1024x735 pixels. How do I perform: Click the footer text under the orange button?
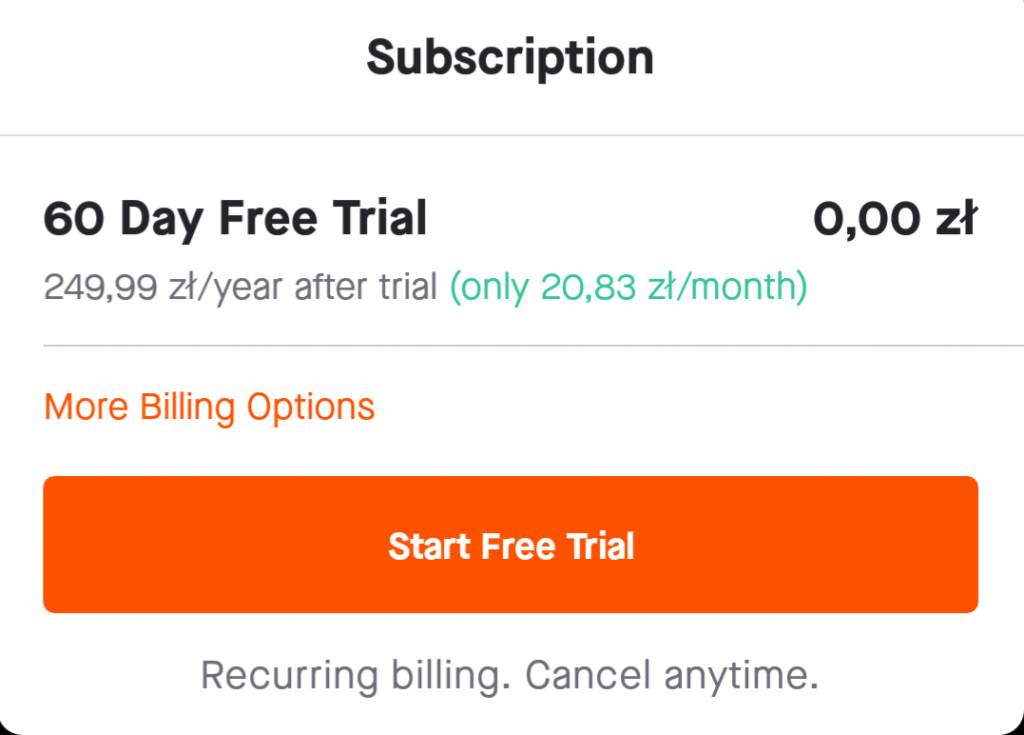click(x=510, y=675)
